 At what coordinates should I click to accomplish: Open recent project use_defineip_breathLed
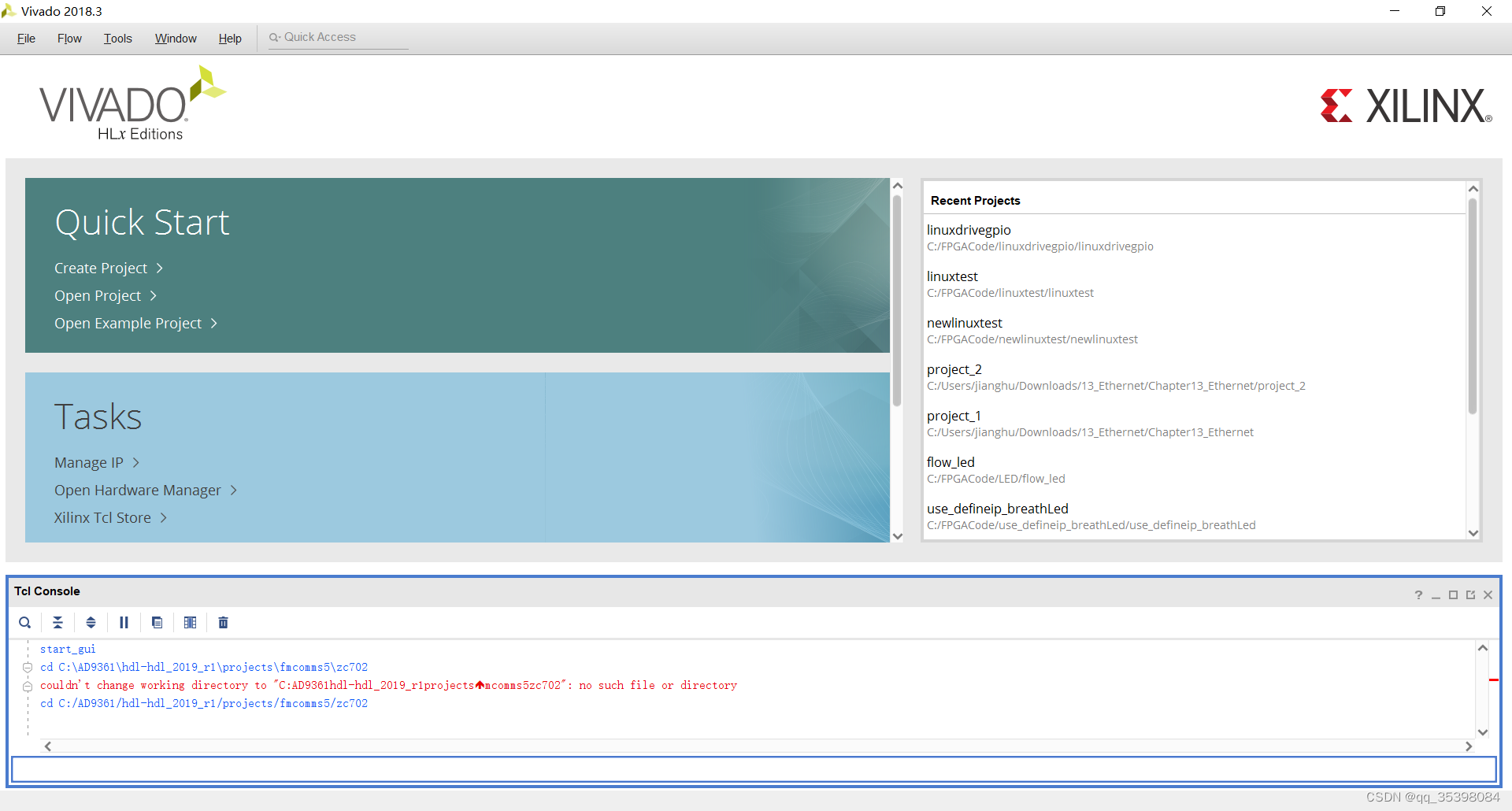tap(998, 509)
